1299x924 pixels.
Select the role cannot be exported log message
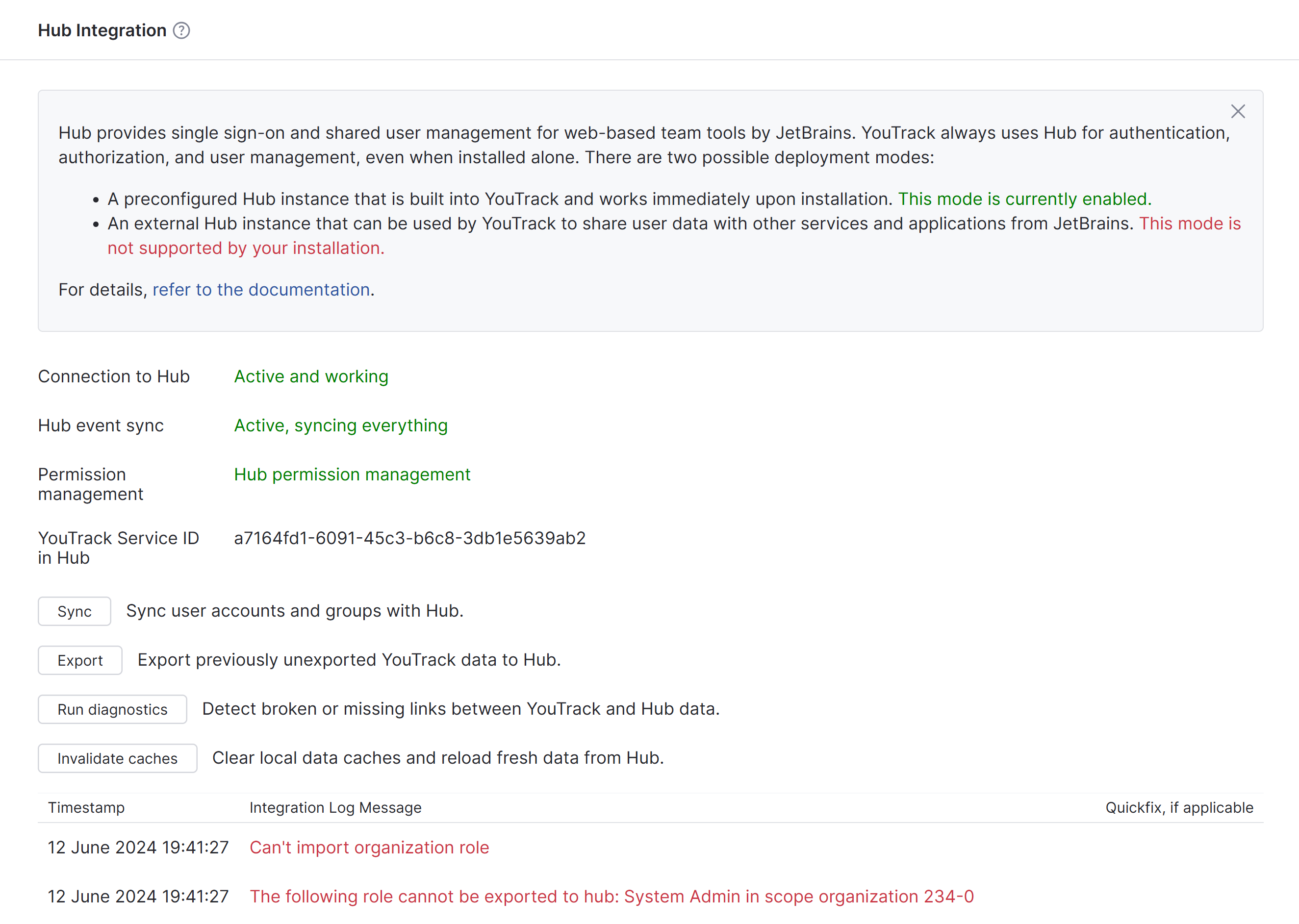point(611,896)
